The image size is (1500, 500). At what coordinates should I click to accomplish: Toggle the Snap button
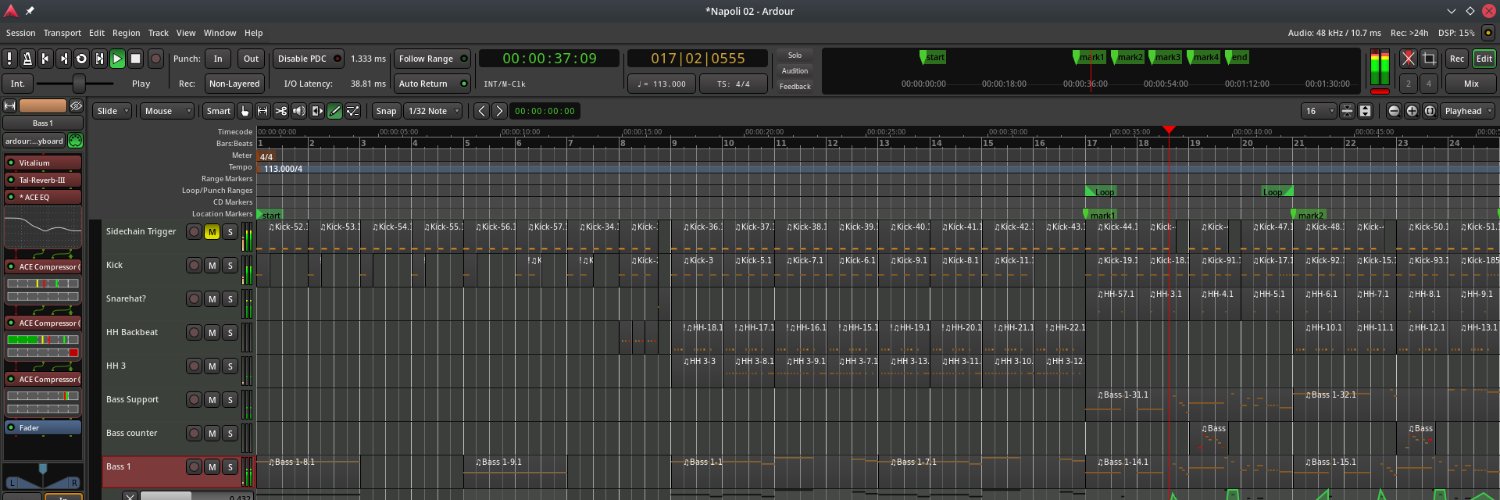click(386, 111)
